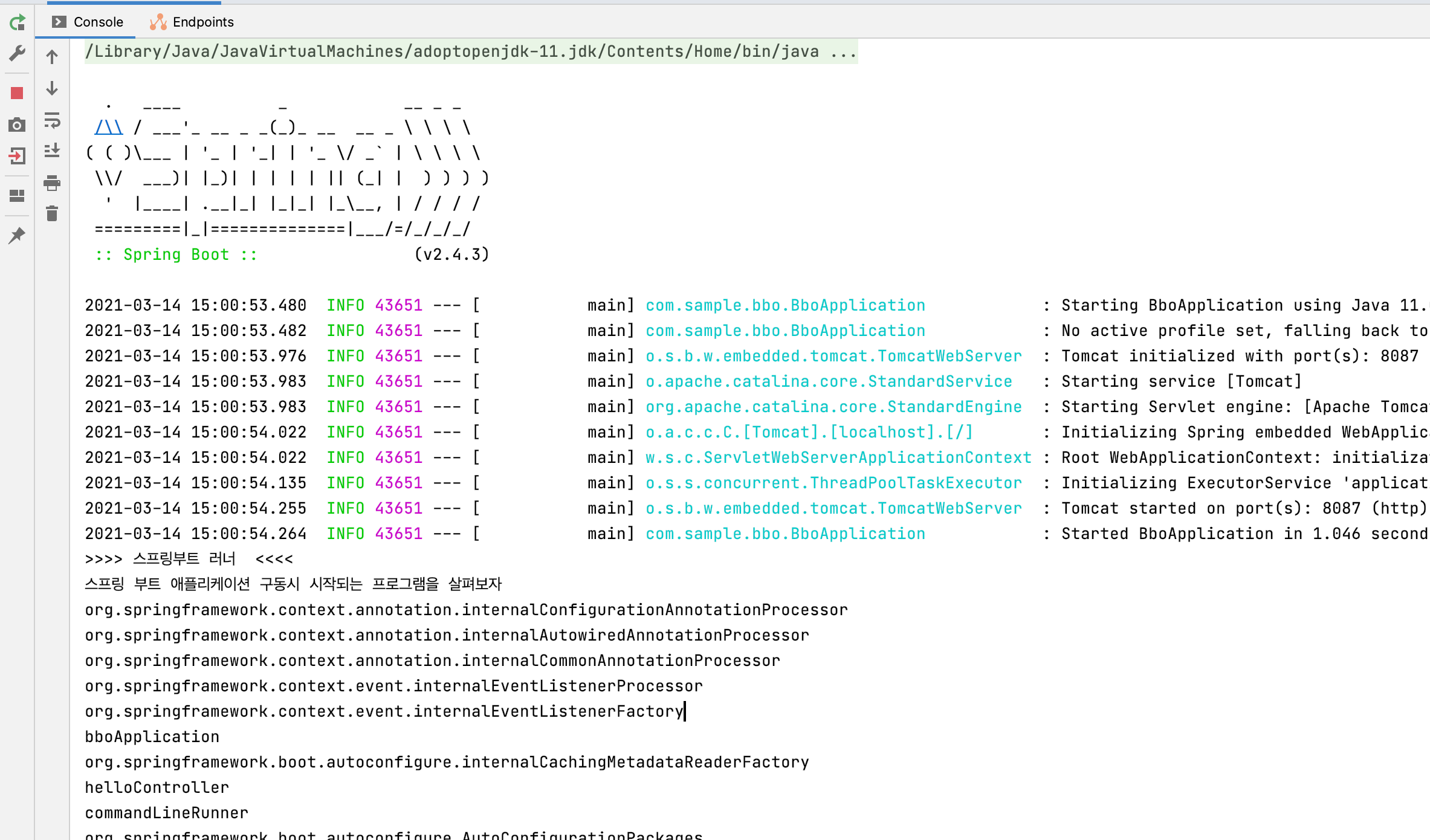
Task: Click the ':: Spring Boot ::' text
Action: coord(176,254)
